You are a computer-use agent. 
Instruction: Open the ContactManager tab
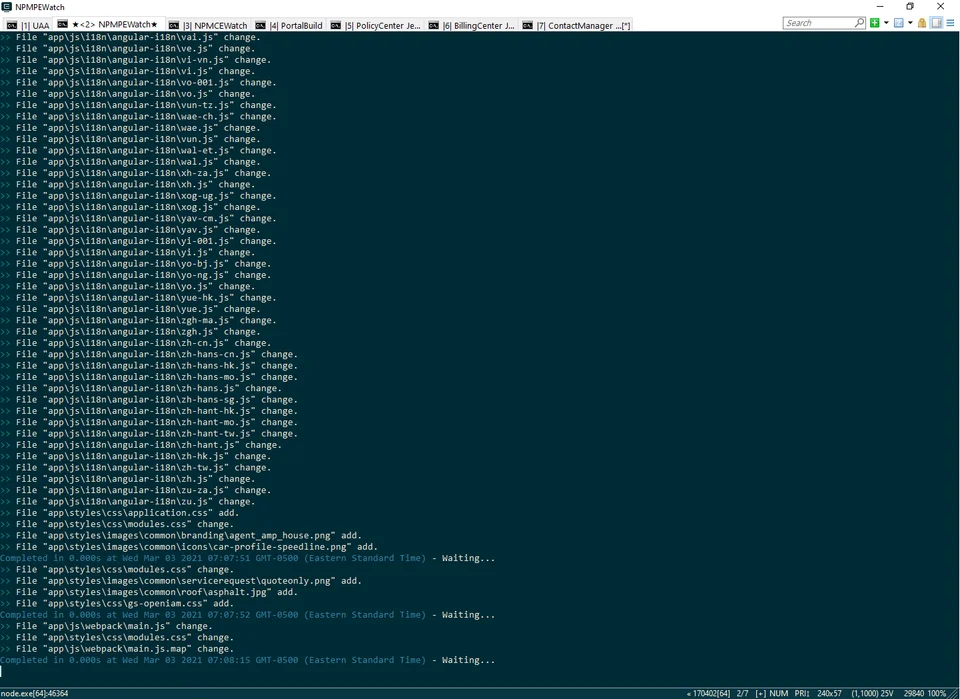576,25
